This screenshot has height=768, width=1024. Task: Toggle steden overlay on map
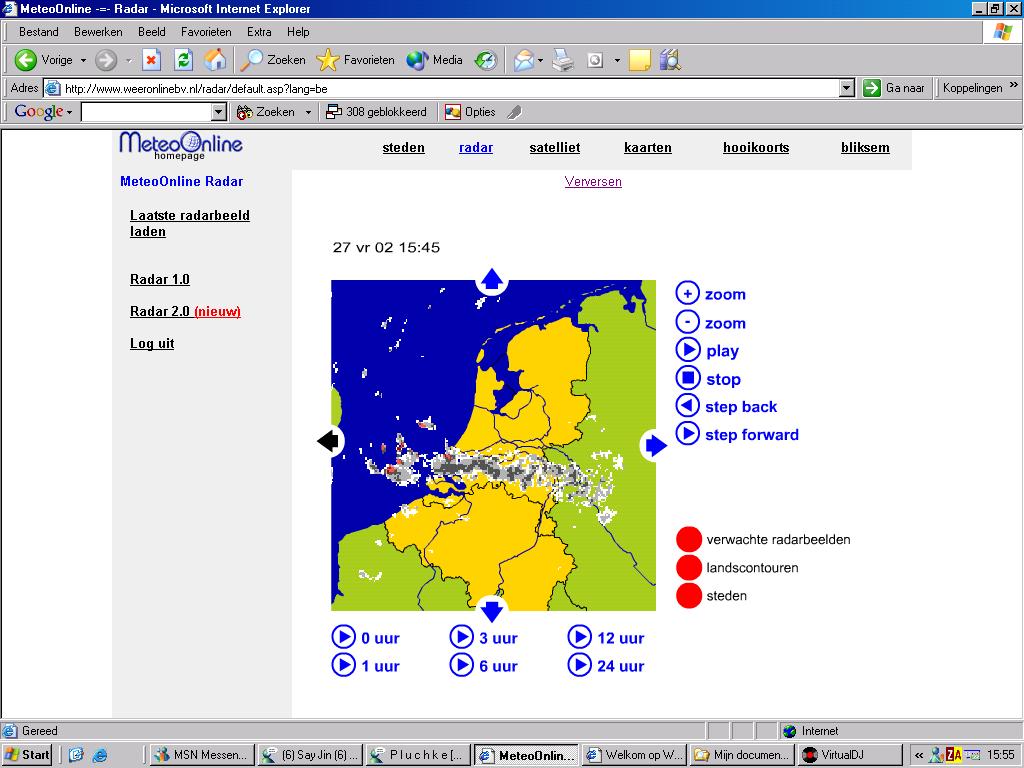click(689, 596)
